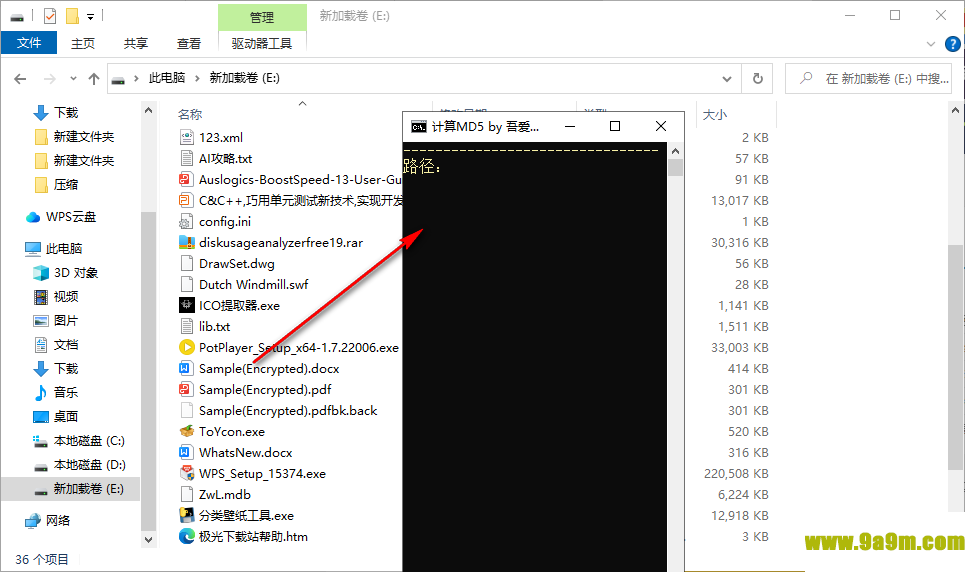This screenshot has width=965, height=572.
Task: Click 新加载卷 (E:) in the address bar
Action: (x=244, y=78)
